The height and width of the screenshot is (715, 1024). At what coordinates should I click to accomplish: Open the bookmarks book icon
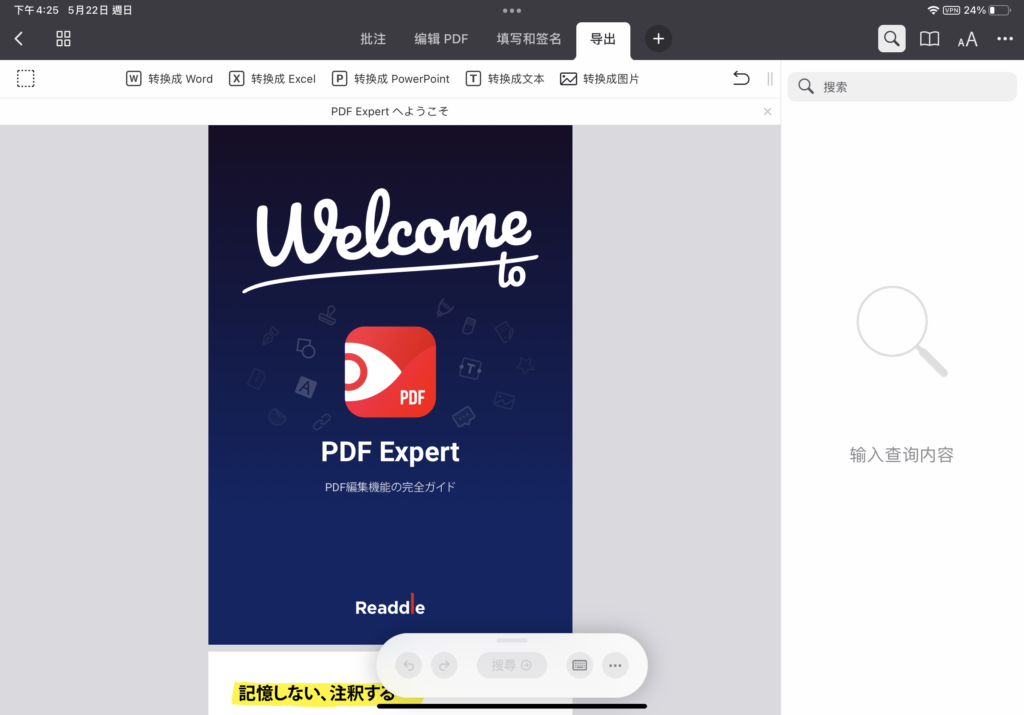tap(929, 39)
